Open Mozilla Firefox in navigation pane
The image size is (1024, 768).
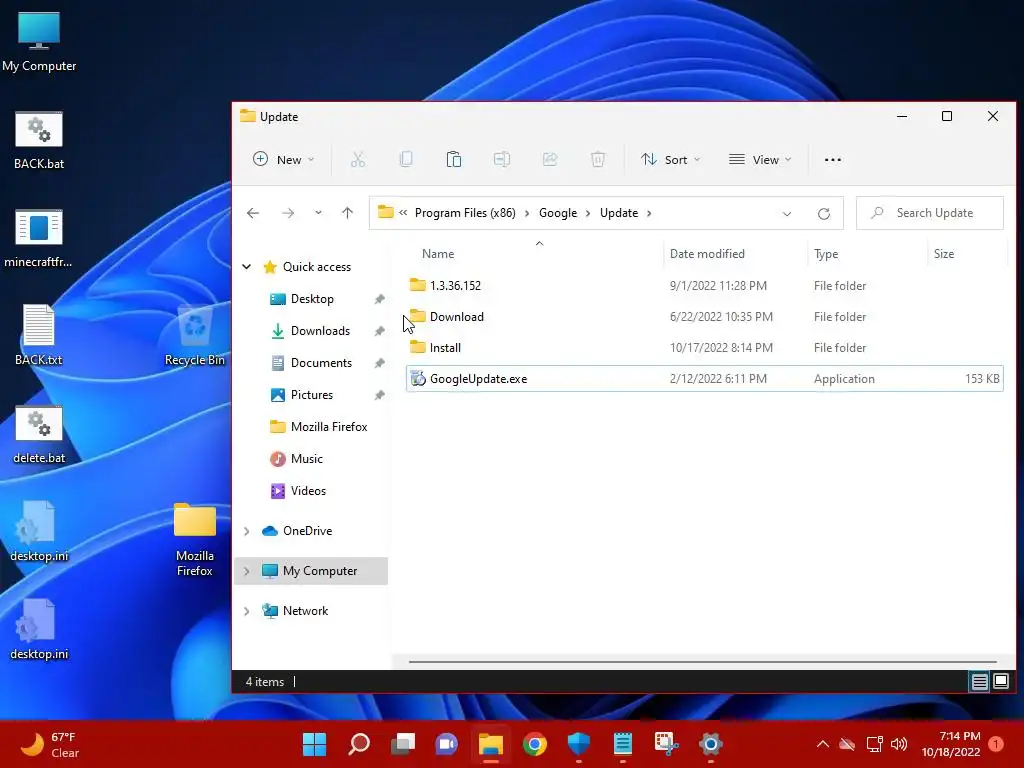tap(318, 427)
